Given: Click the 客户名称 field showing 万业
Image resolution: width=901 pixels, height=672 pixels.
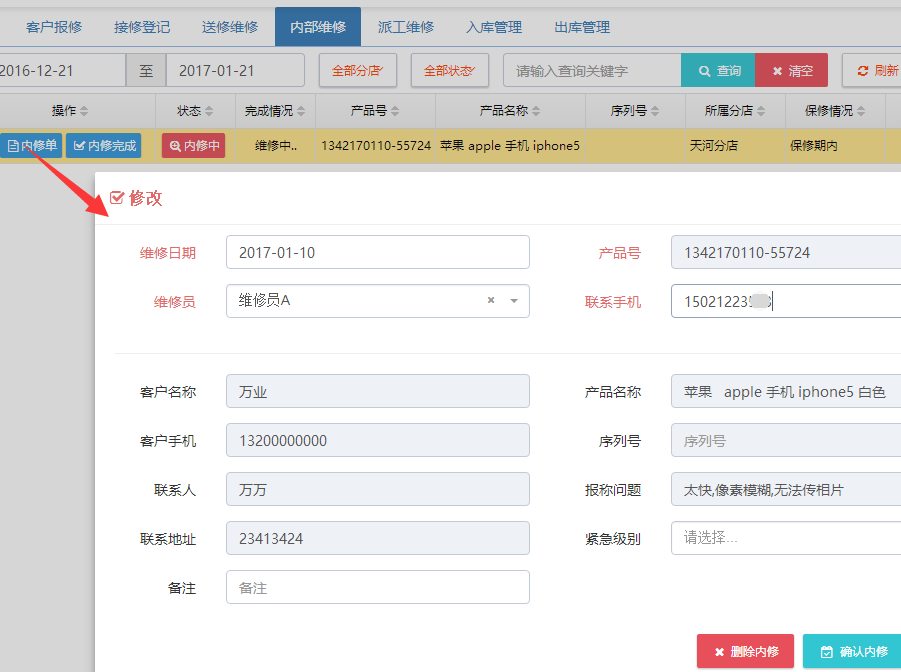Looking at the screenshot, I should coord(378,391).
